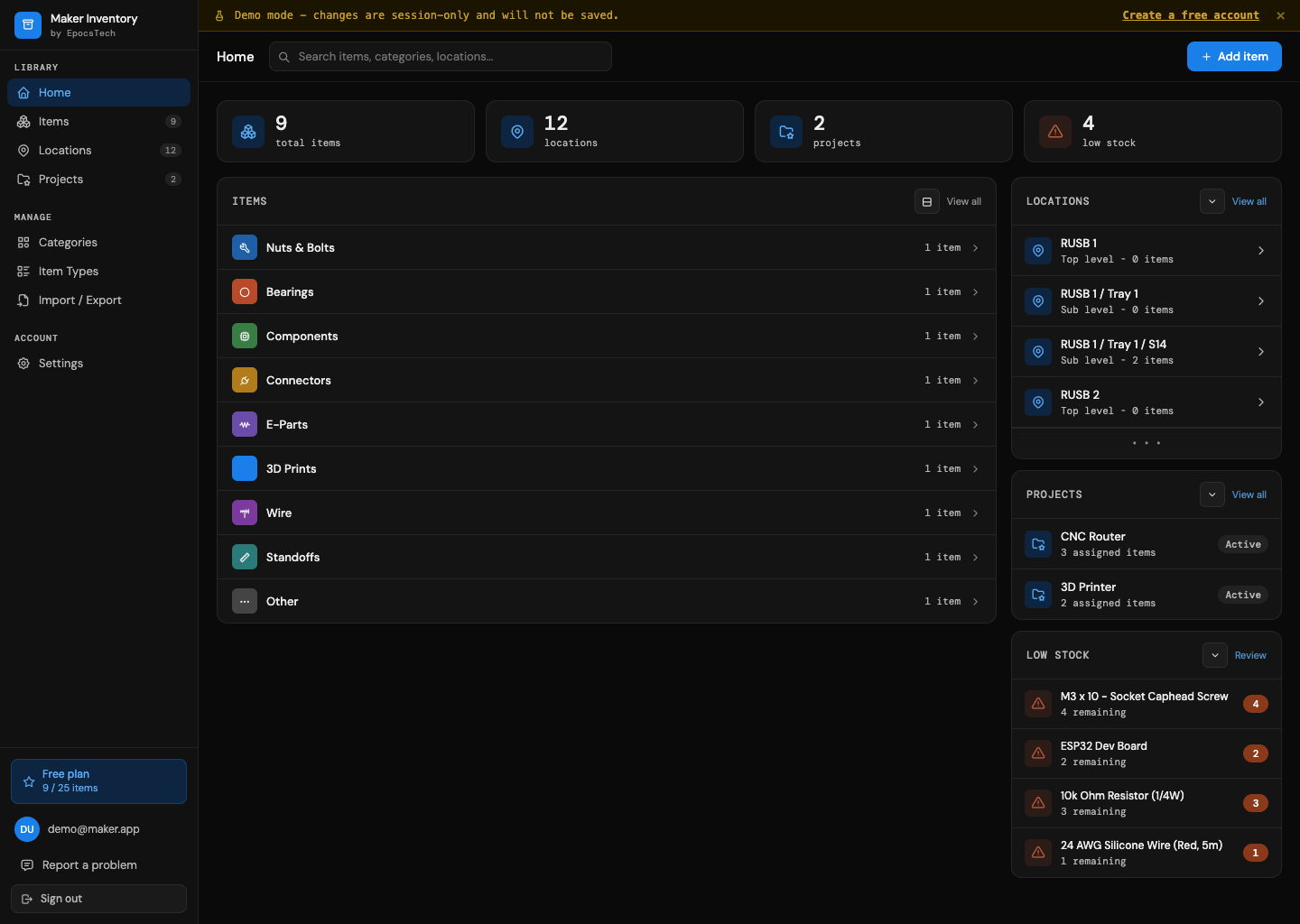Open Projects in the sidebar
The width and height of the screenshot is (1300, 924).
tap(98, 180)
